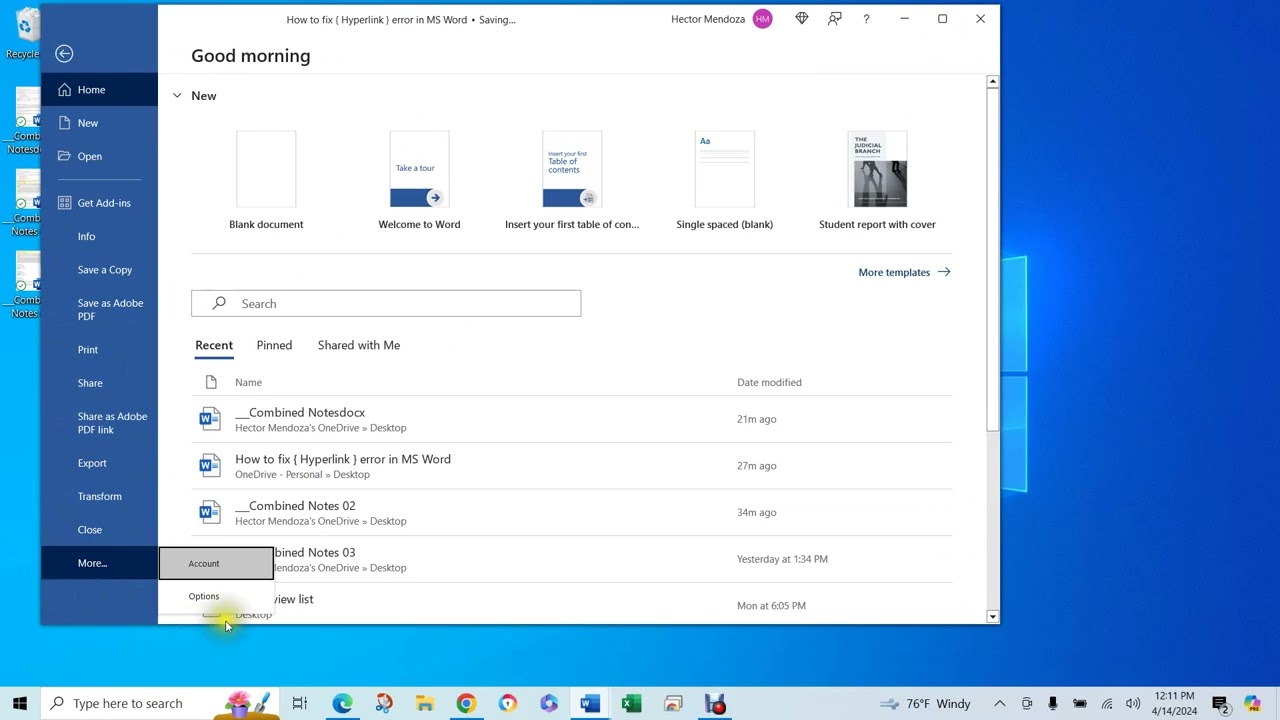Select Transform in the sidebar

pyautogui.click(x=99, y=496)
